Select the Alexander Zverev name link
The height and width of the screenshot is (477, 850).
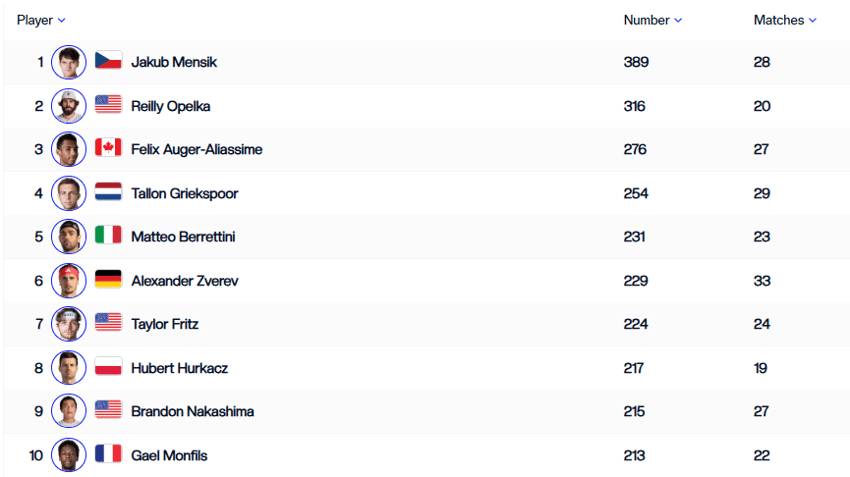point(185,281)
